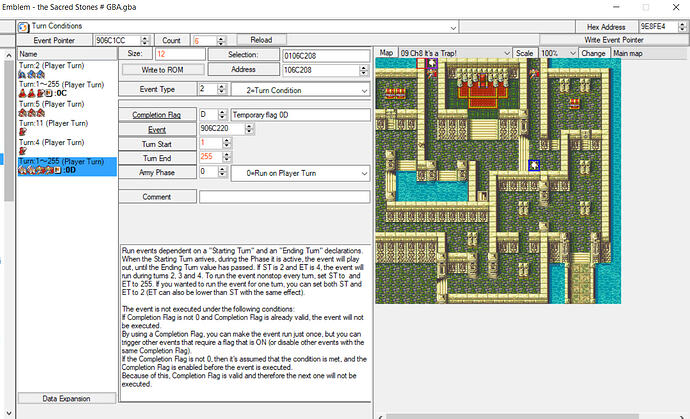Viewport: 690px width, 419px height.
Task: Click the red-outlined tile on the map
Action: (422, 63)
